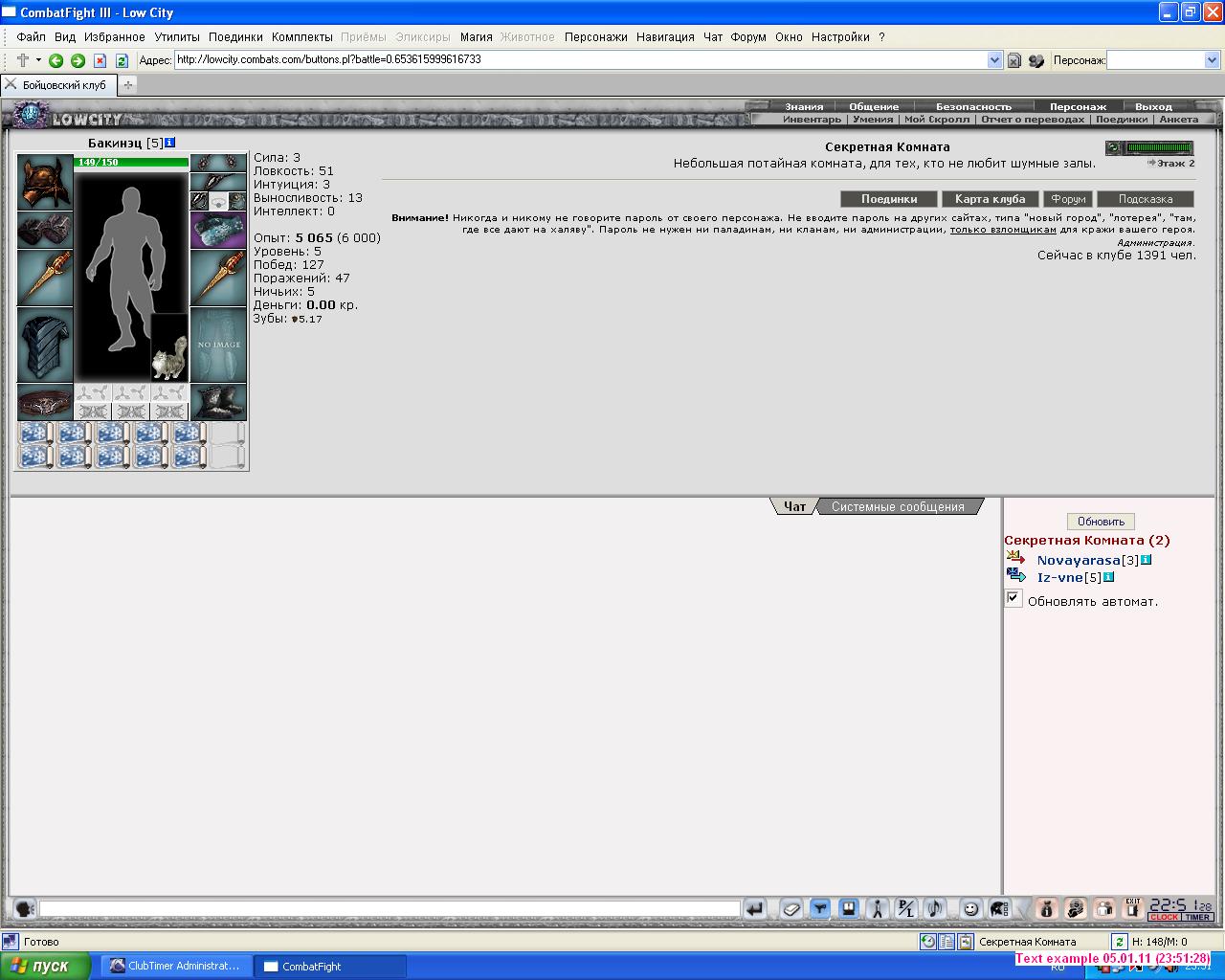Click private message icon beside Novayarasa
This screenshot has height=980, width=1225.
(1016, 558)
